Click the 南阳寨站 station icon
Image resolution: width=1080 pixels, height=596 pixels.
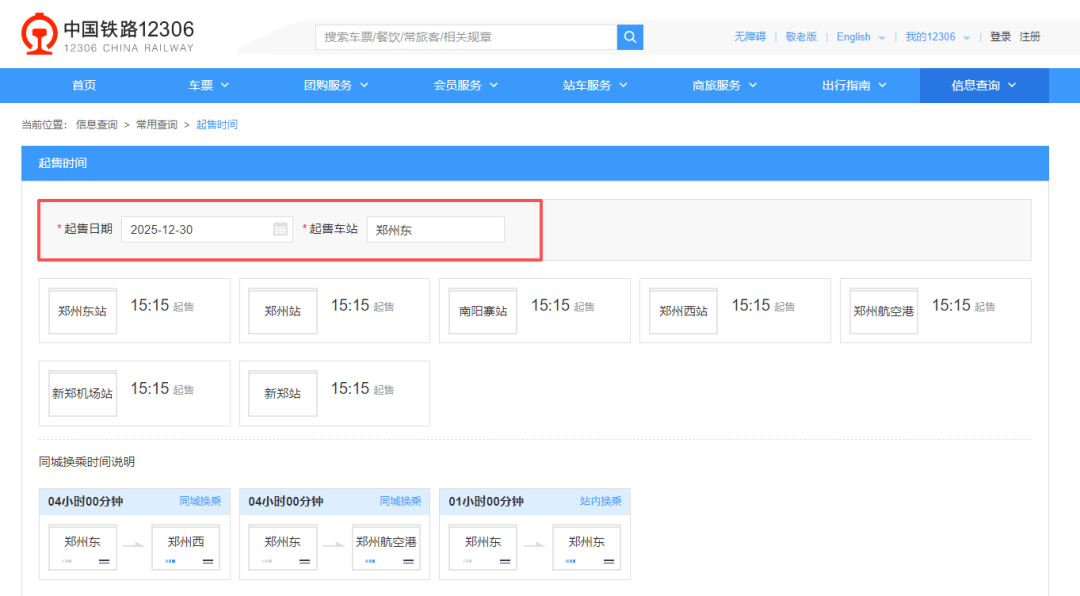pyautogui.click(x=483, y=311)
